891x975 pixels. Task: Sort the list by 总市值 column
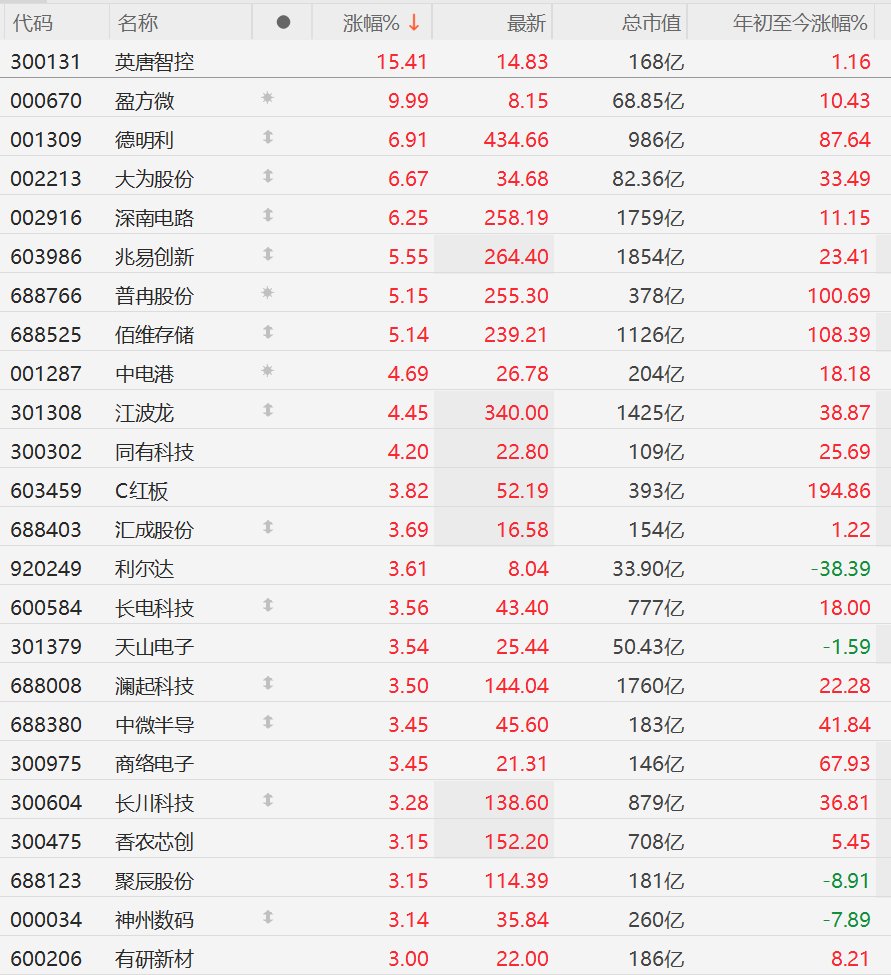coord(650,22)
